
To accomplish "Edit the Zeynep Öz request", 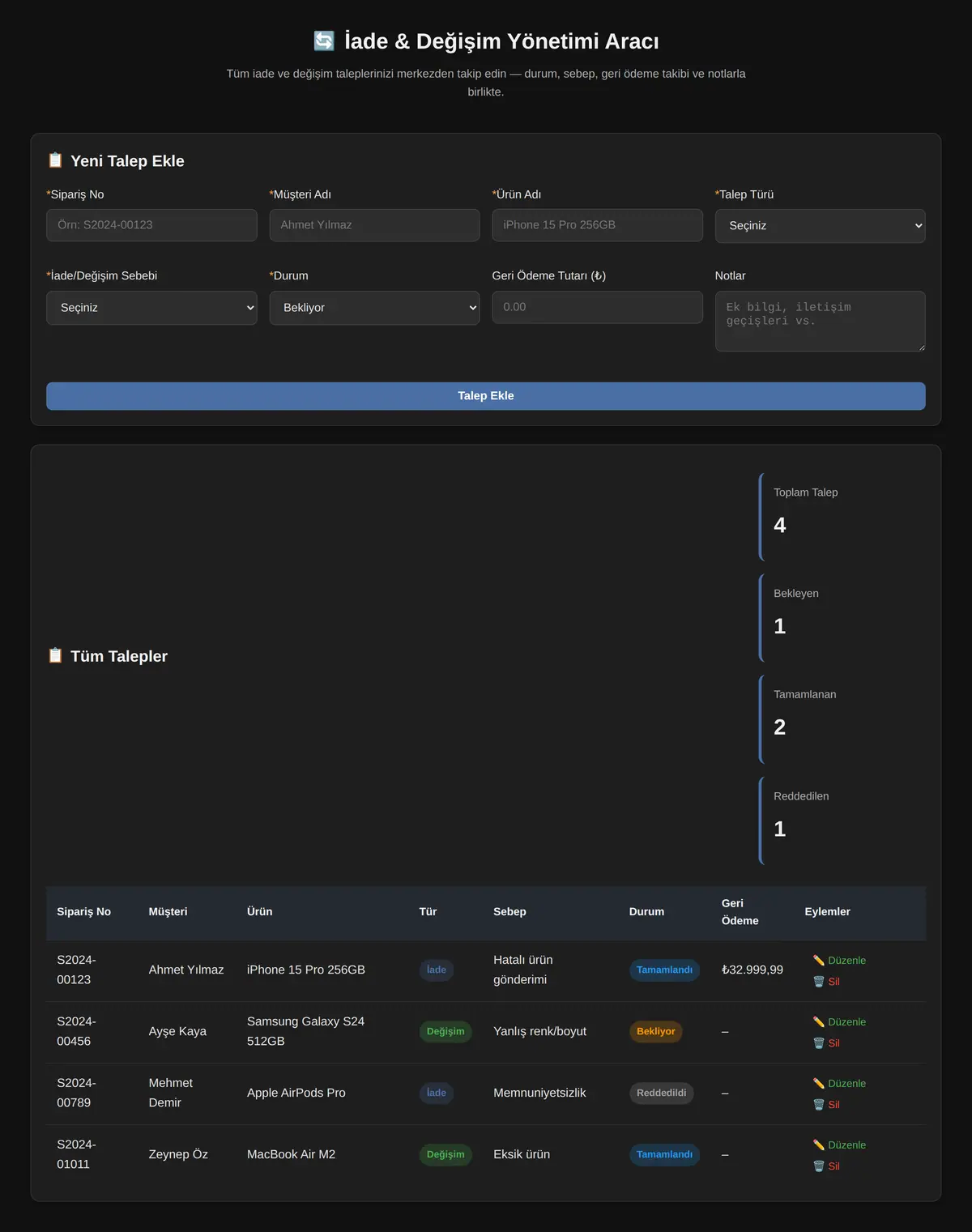I will pyautogui.click(x=840, y=1145).
